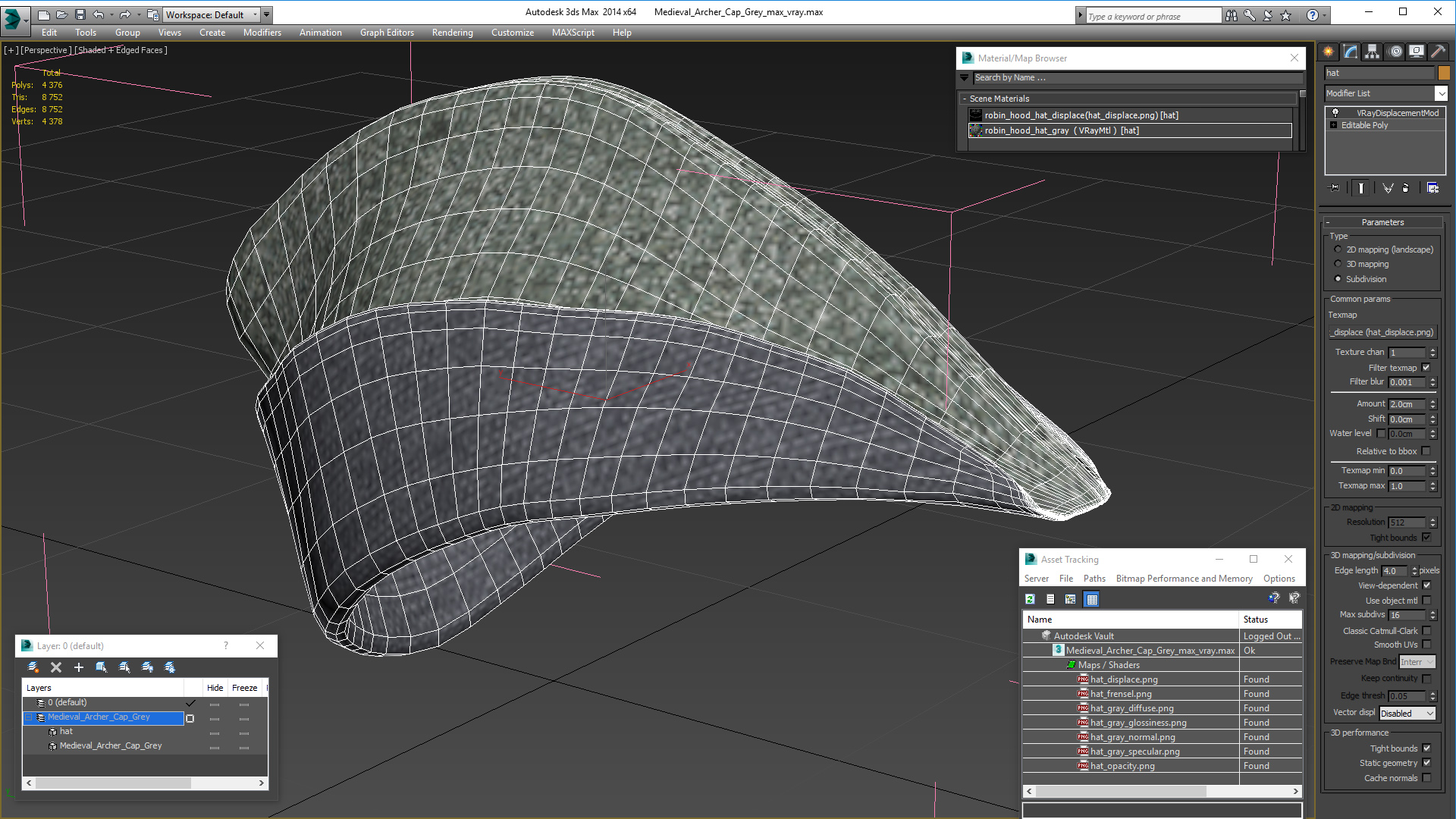1456x819 pixels.
Task: Expand Editable Poly in modifier stack
Action: [1333, 125]
